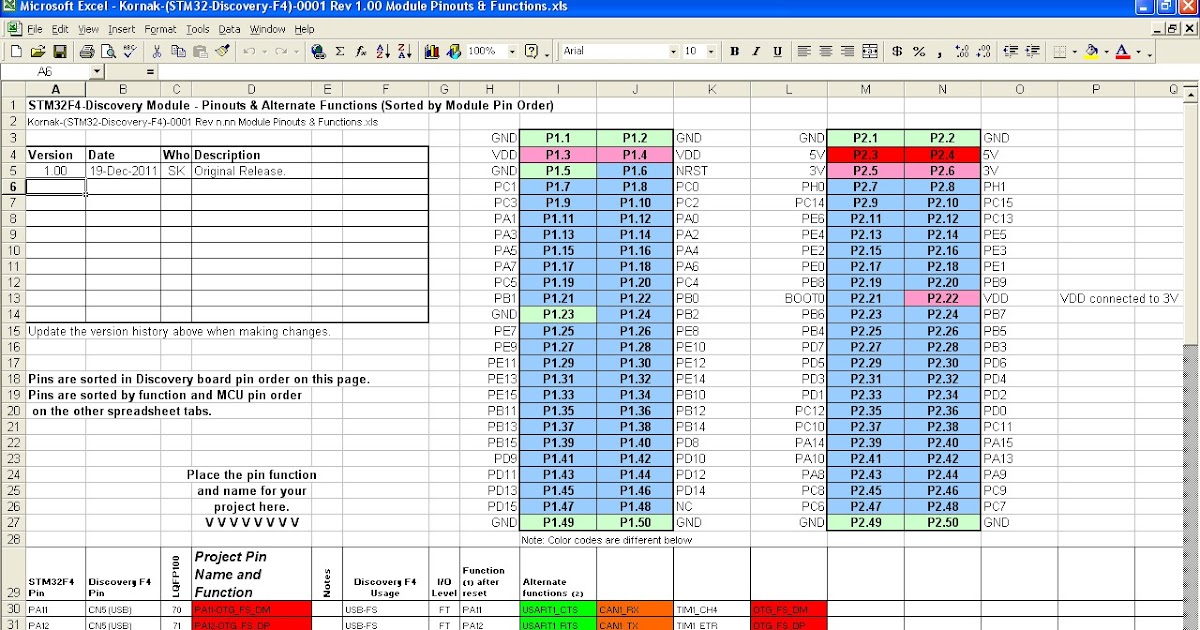Select row 13 header
The image size is (1200, 630).
click(14, 298)
